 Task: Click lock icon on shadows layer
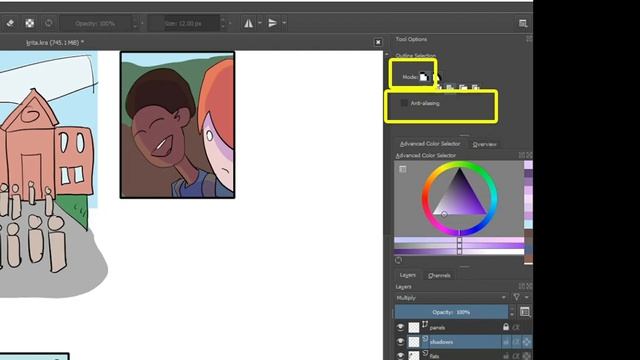(x=506, y=342)
